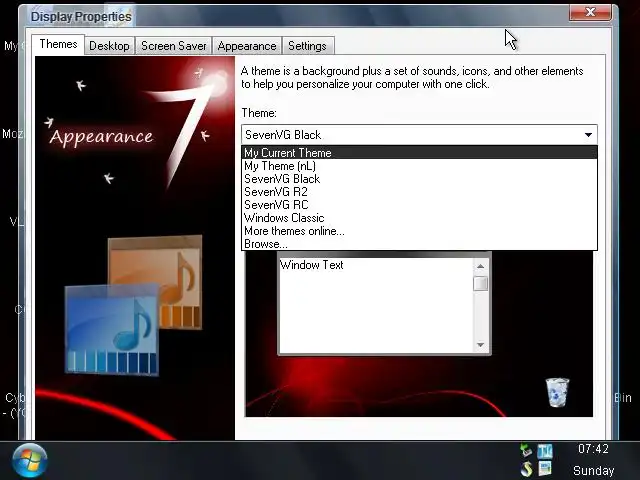Select the Appearance tab

click(247, 46)
